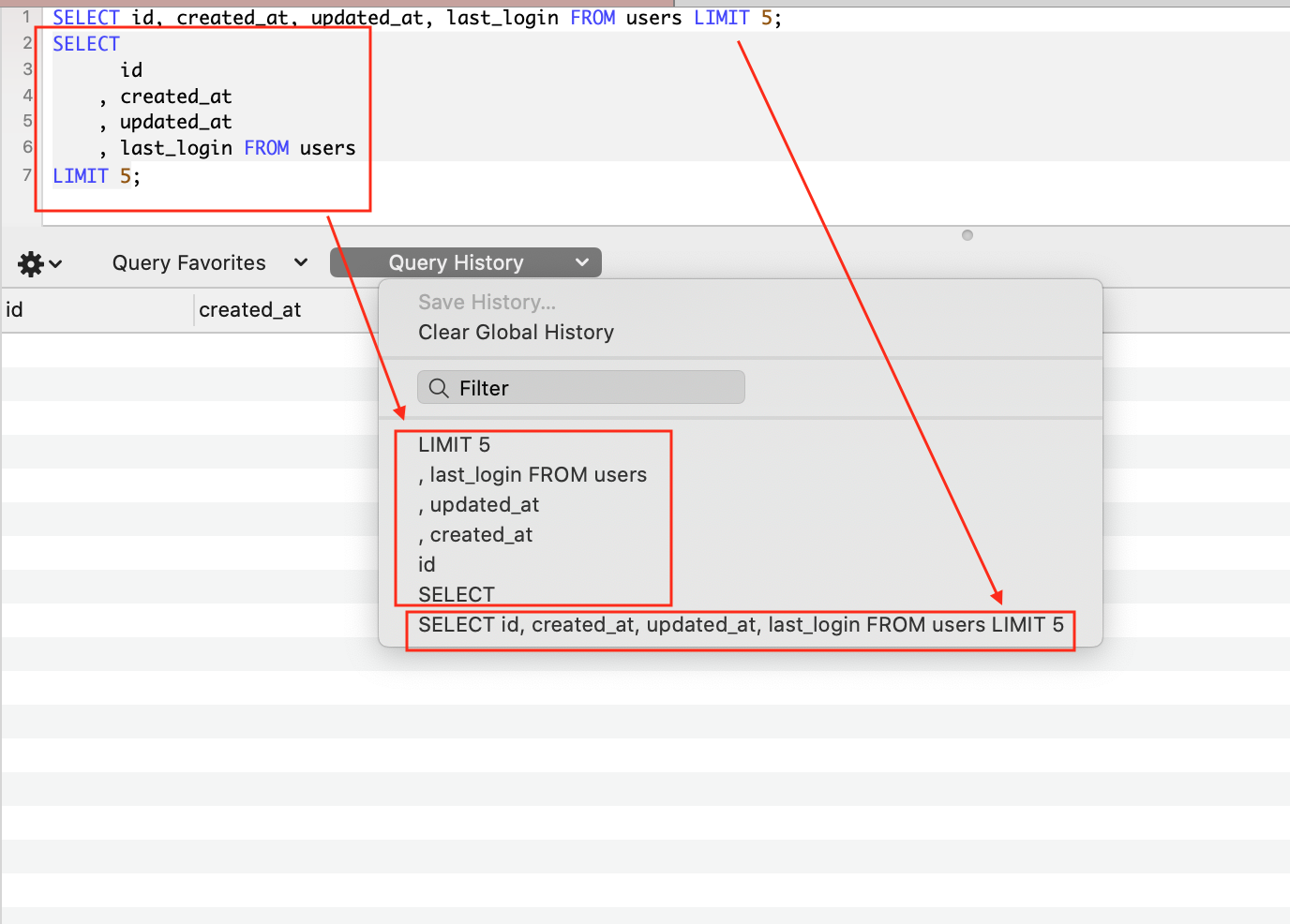Choose the lone 'SELECT' history entry

(x=456, y=595)
